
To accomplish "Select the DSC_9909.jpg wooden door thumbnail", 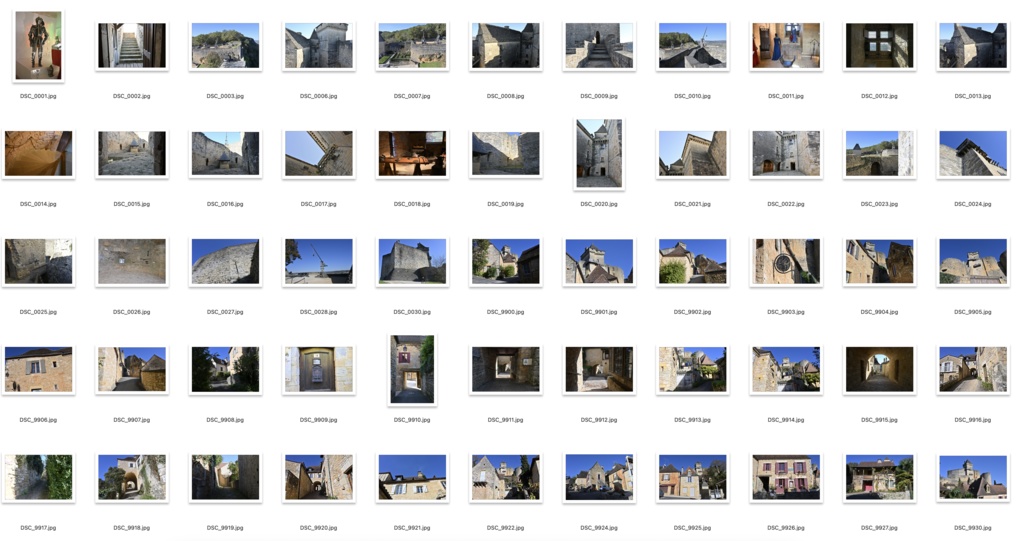I will click(x=319, y=369).
